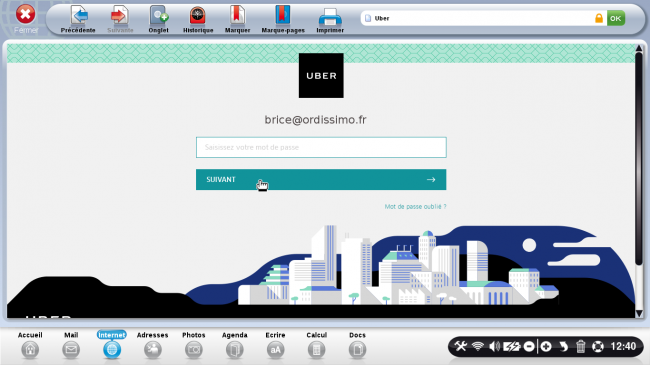Screen dimensions: 650x365
Task: Open the Historique browsing history
Action: coord(198,19)
